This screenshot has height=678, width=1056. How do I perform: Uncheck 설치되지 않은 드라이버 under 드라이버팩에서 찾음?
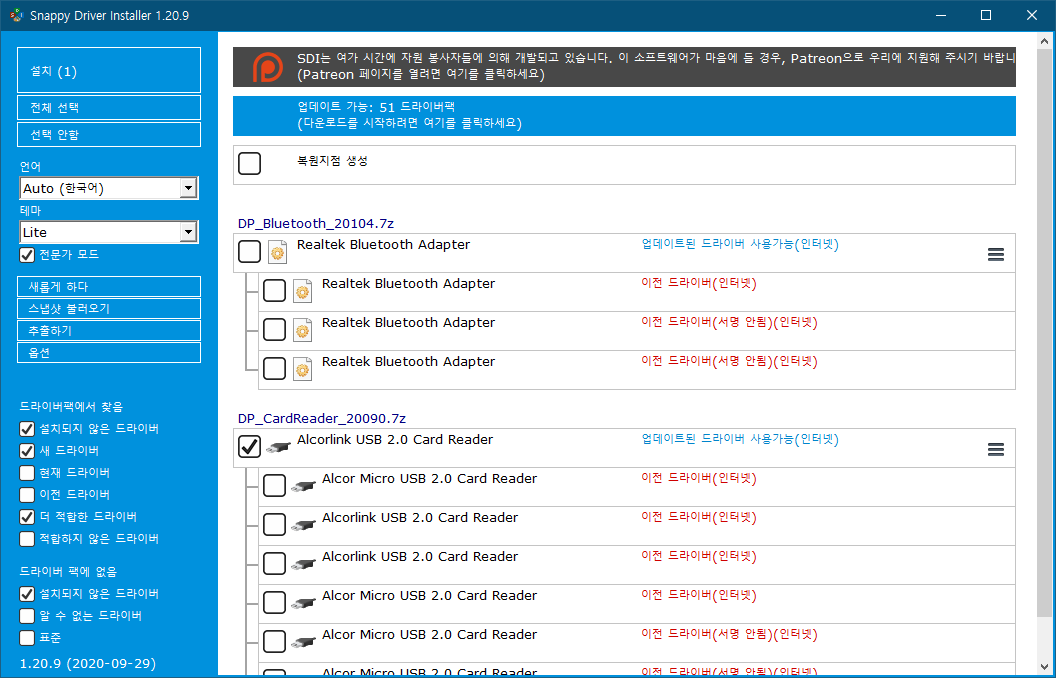coord(27,429)
